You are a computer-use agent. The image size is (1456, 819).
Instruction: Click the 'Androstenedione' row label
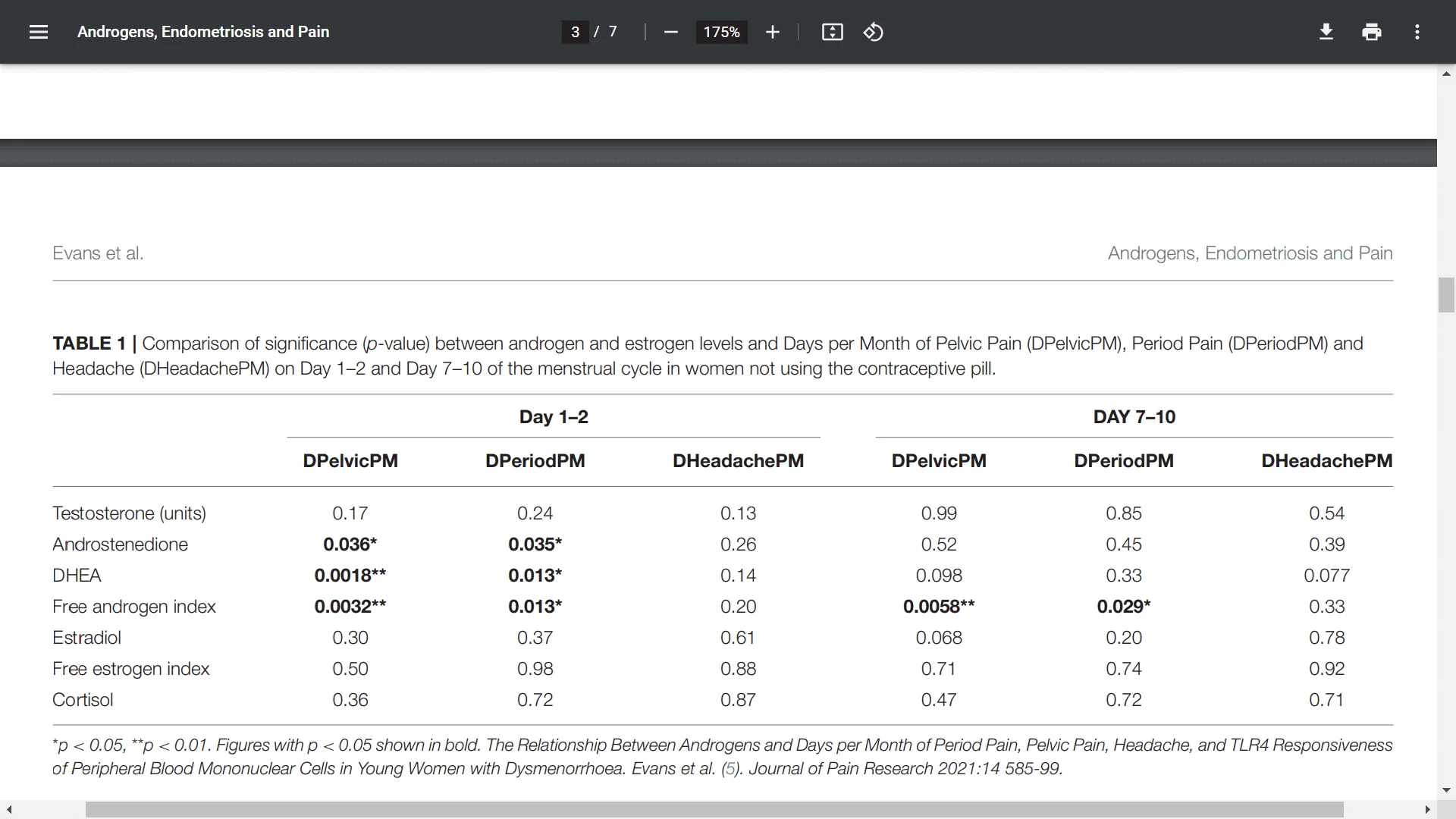click(x=120, y=544)
